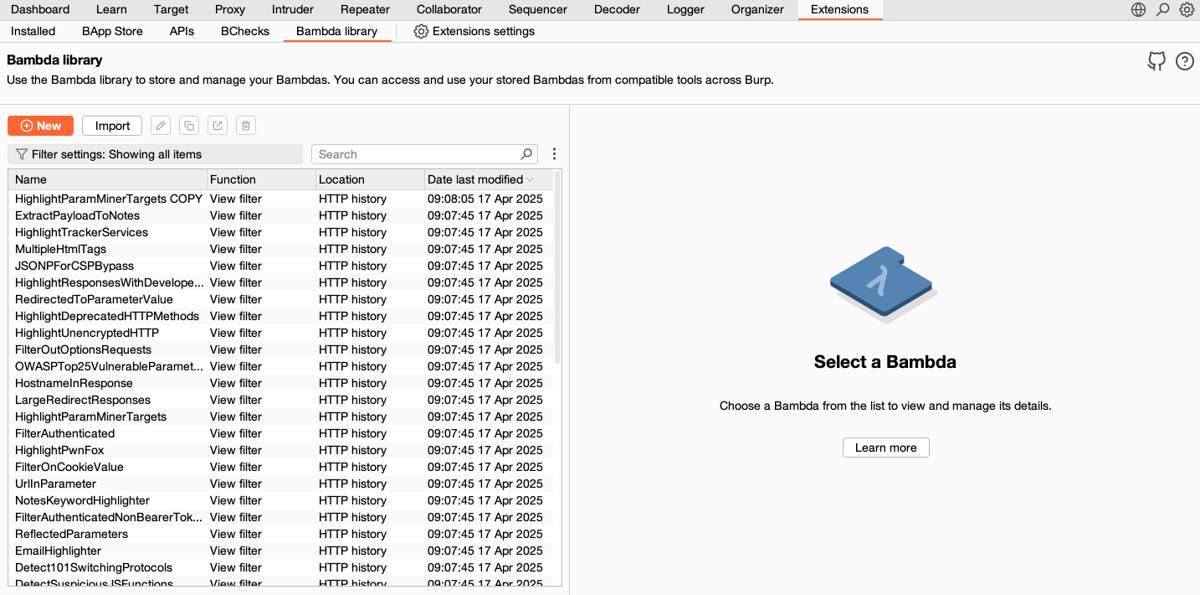The height and width of the screenshot is (595, 1200).
Task: Pick the RedirectedToParameterValue Bambda
Action: (280, 300)
